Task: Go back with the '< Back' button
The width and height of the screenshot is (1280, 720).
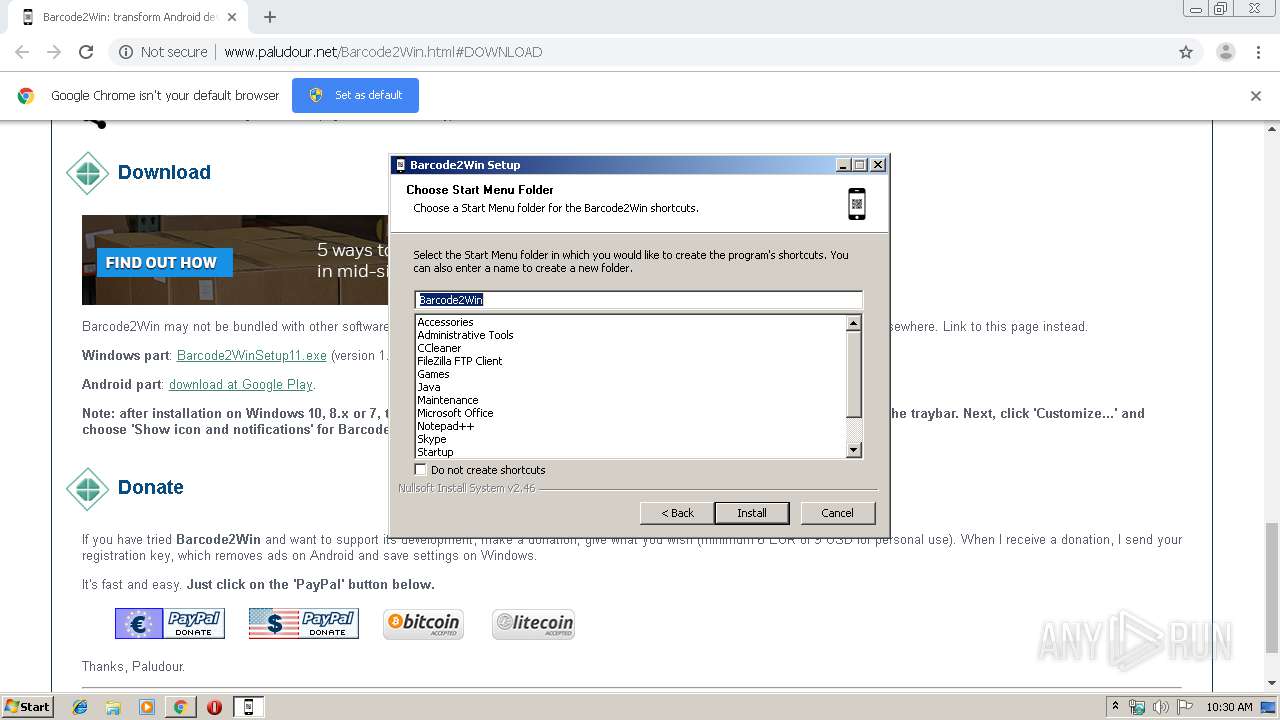Action: click(x=677, y=513)
